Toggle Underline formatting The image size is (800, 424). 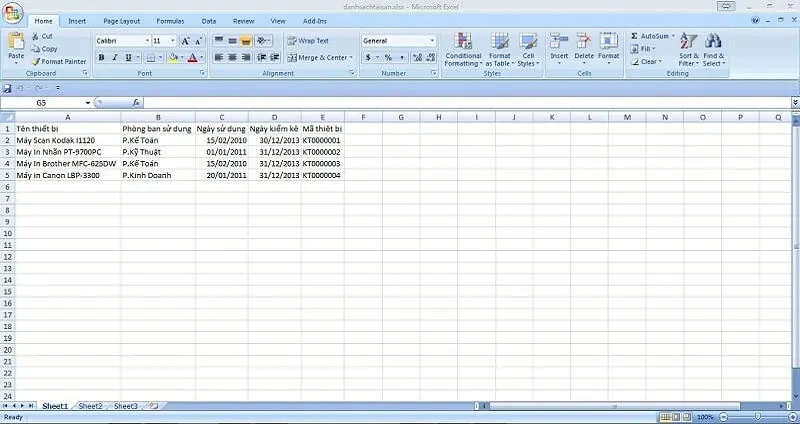[128, 58]
